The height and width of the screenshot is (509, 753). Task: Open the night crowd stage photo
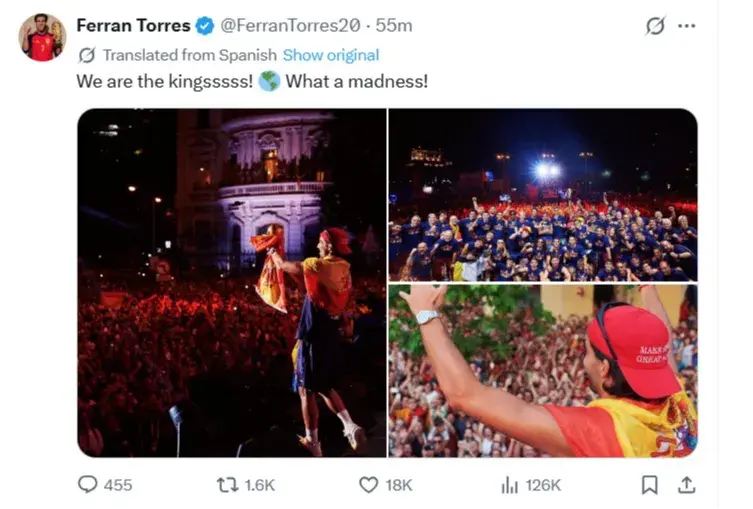click(x=232, y=283)
